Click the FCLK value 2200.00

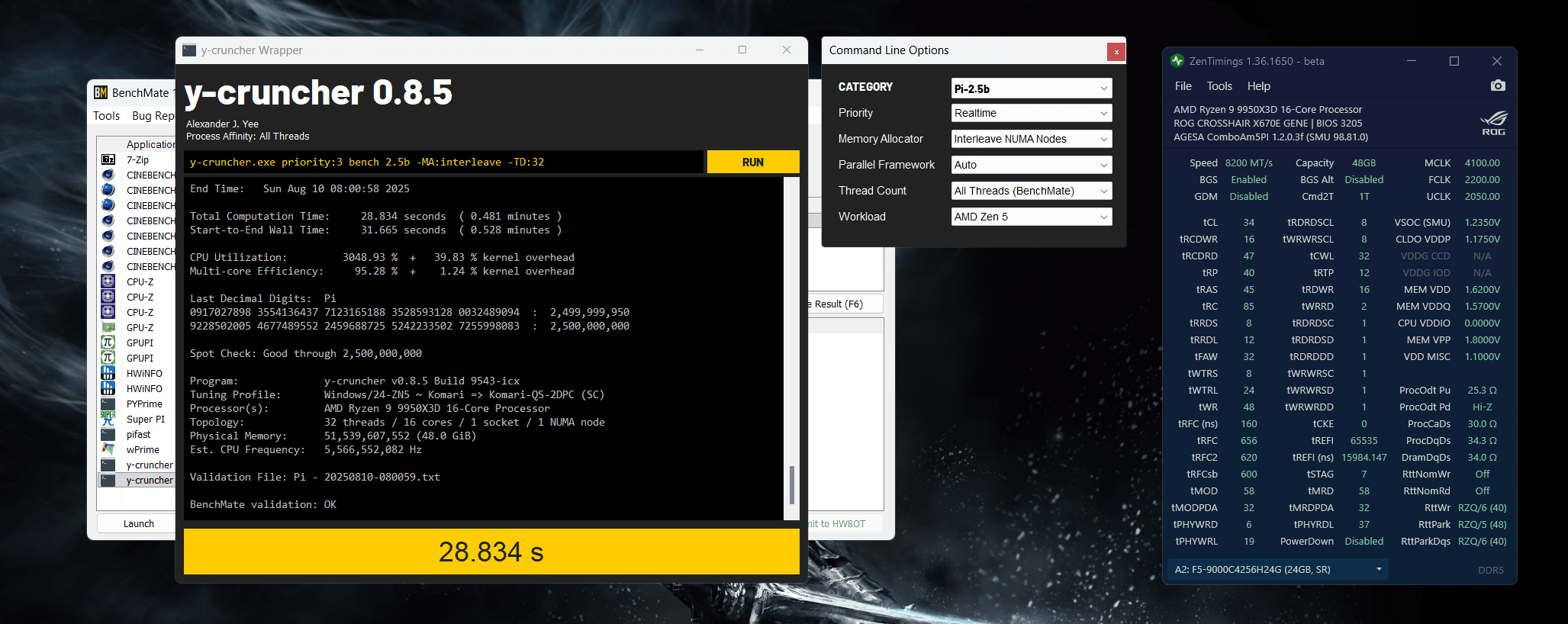coord(1482,179)
